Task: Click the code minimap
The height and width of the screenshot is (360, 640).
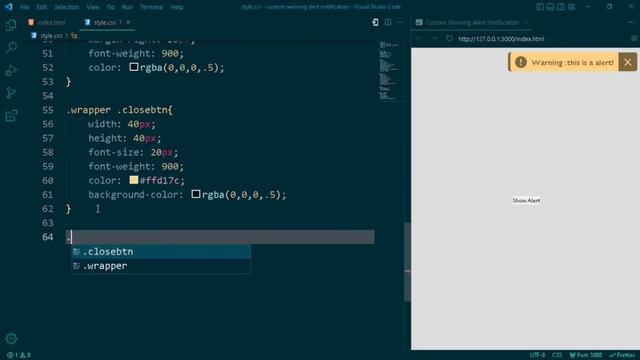Action: pos(390,70)
